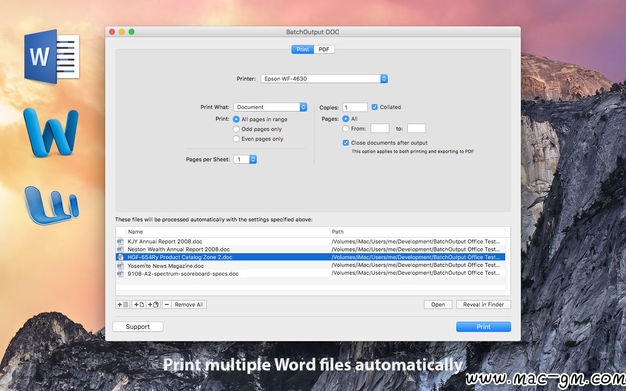Choose the All pages radio button

tap(346, 119)
